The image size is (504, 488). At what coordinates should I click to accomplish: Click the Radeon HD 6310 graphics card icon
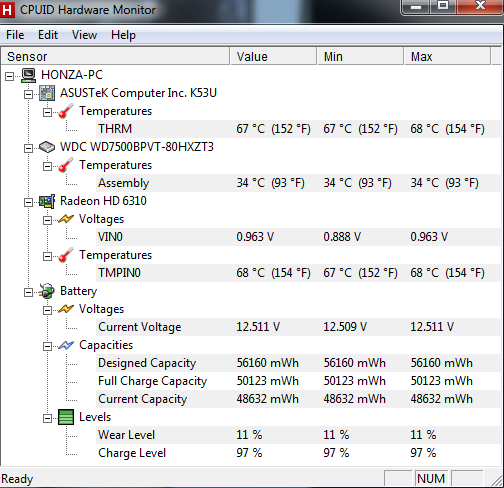[x=47, y=201]
